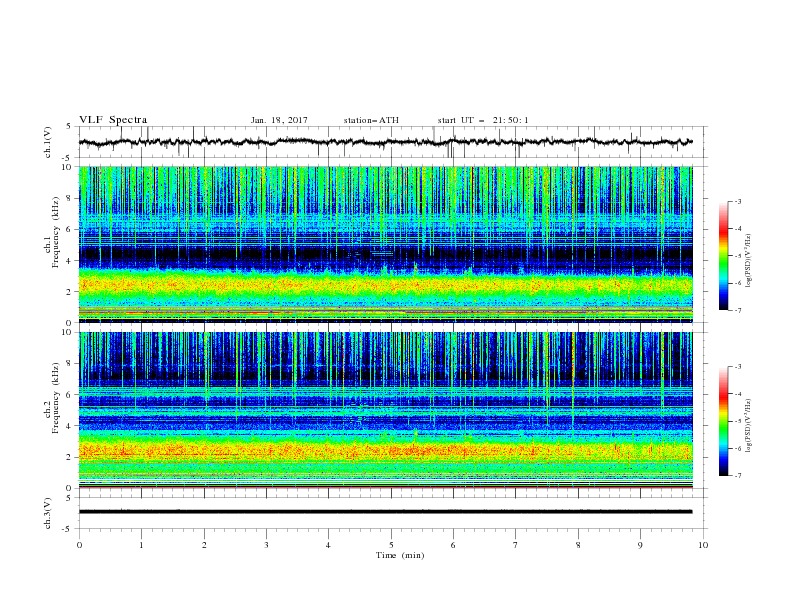Click the upper colorbar next to ch.1 spectrogram
Screen dimensions: 792x612
723,256
